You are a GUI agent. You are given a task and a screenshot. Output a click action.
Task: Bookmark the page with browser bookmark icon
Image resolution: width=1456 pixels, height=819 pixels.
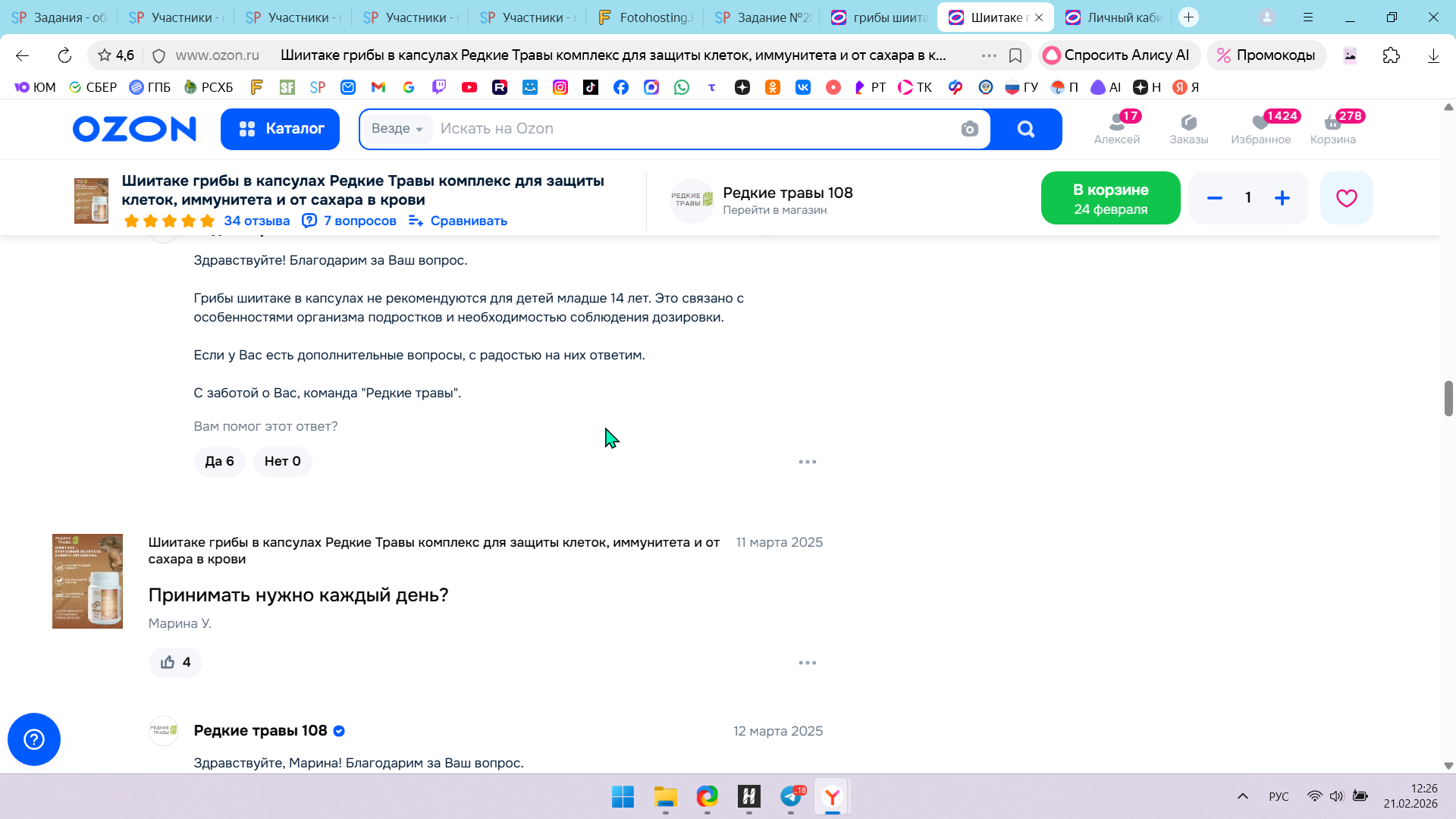click(1015, 55)
